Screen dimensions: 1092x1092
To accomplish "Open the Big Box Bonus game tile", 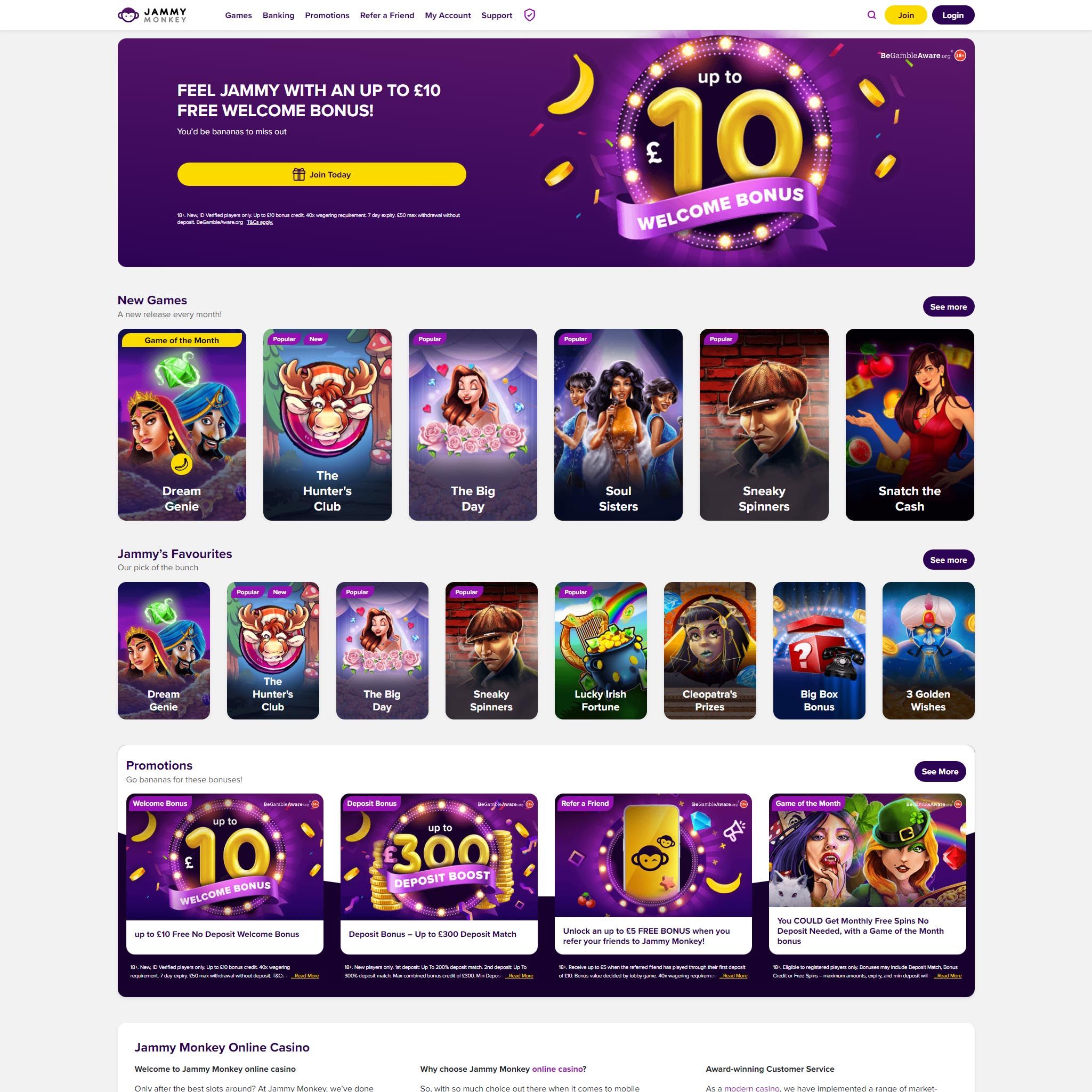I will [x=819, y=651].
